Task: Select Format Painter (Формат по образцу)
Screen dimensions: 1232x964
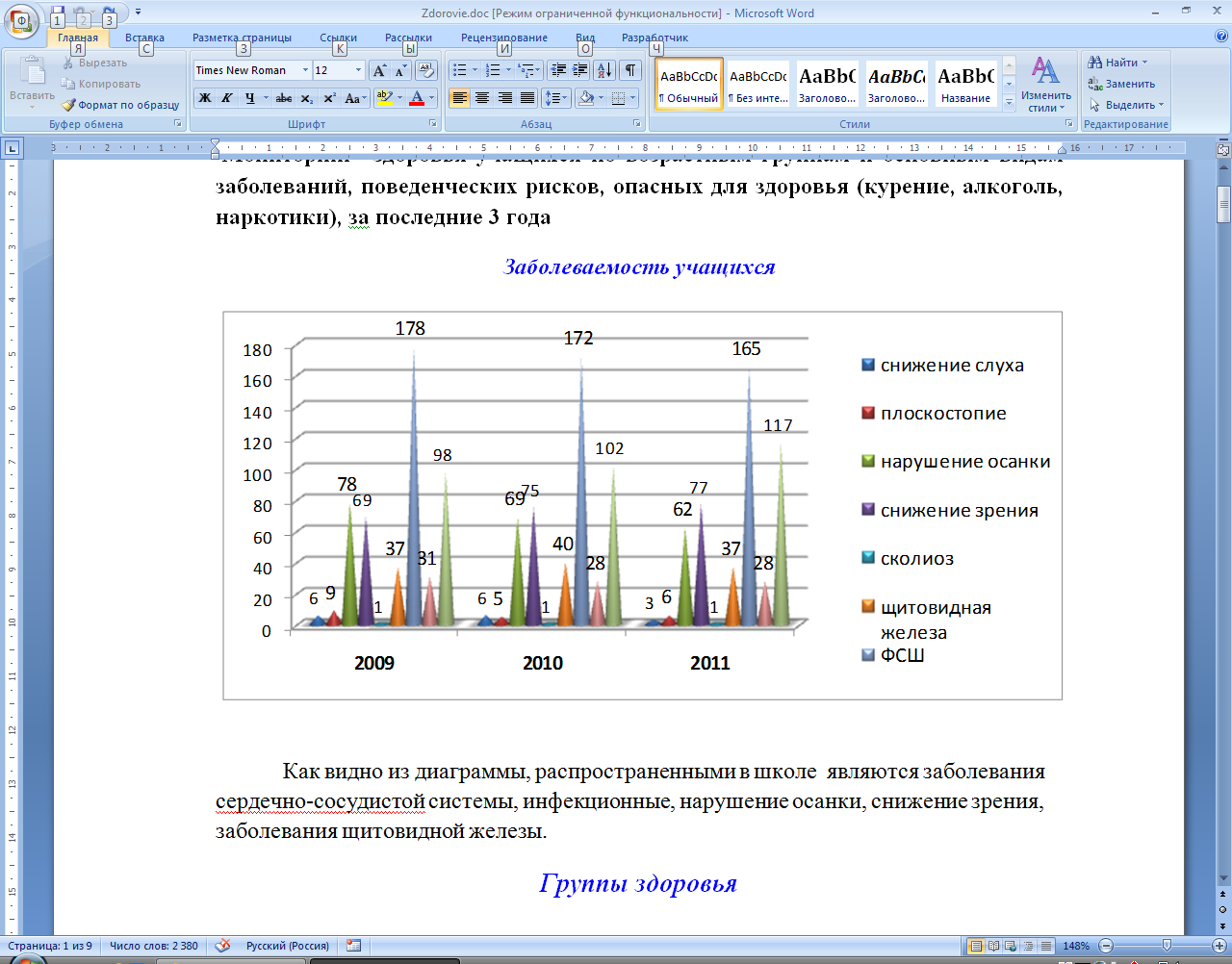Action: coord(121,105)
